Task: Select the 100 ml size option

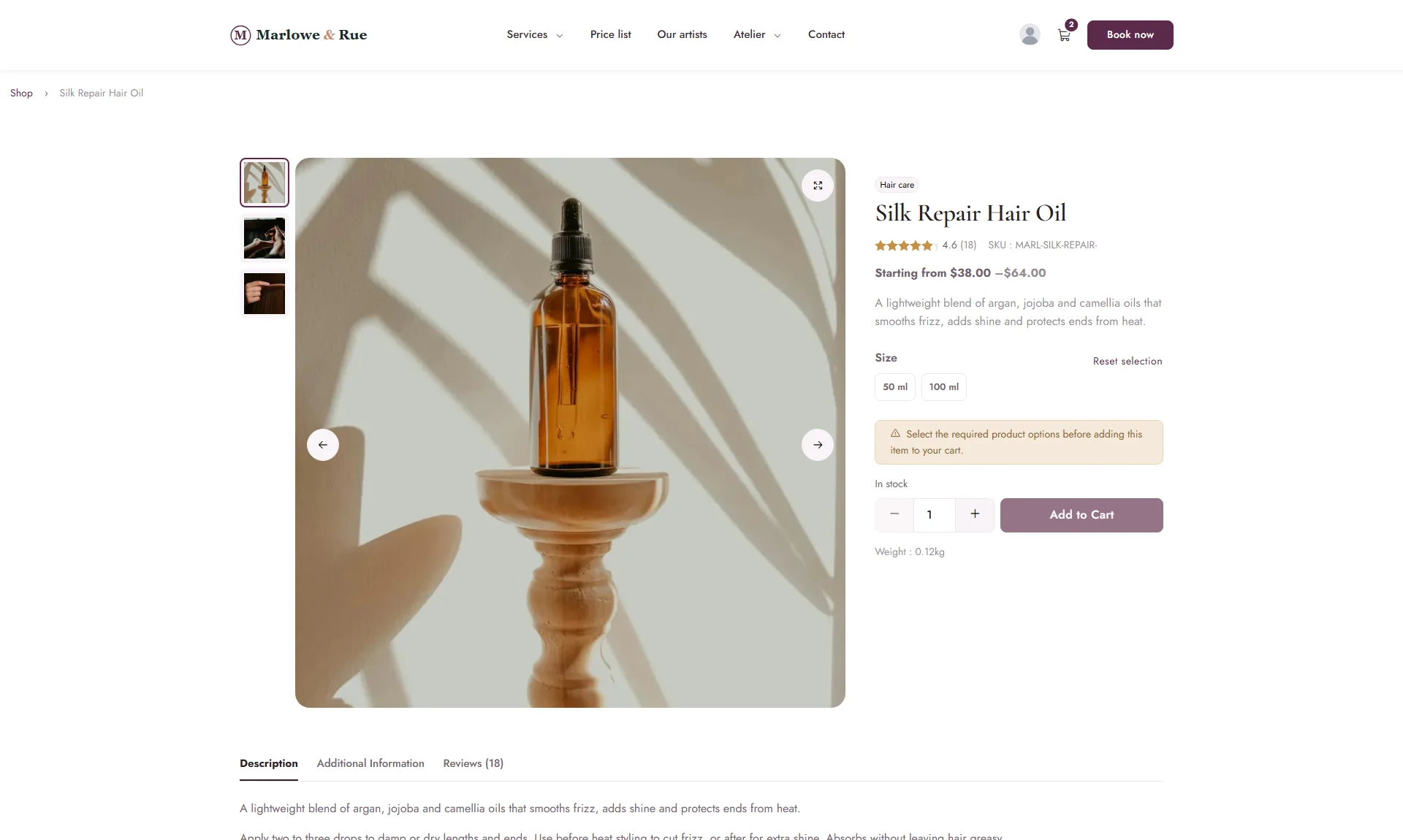Action: pyautogui.click(x=944, y=387)
